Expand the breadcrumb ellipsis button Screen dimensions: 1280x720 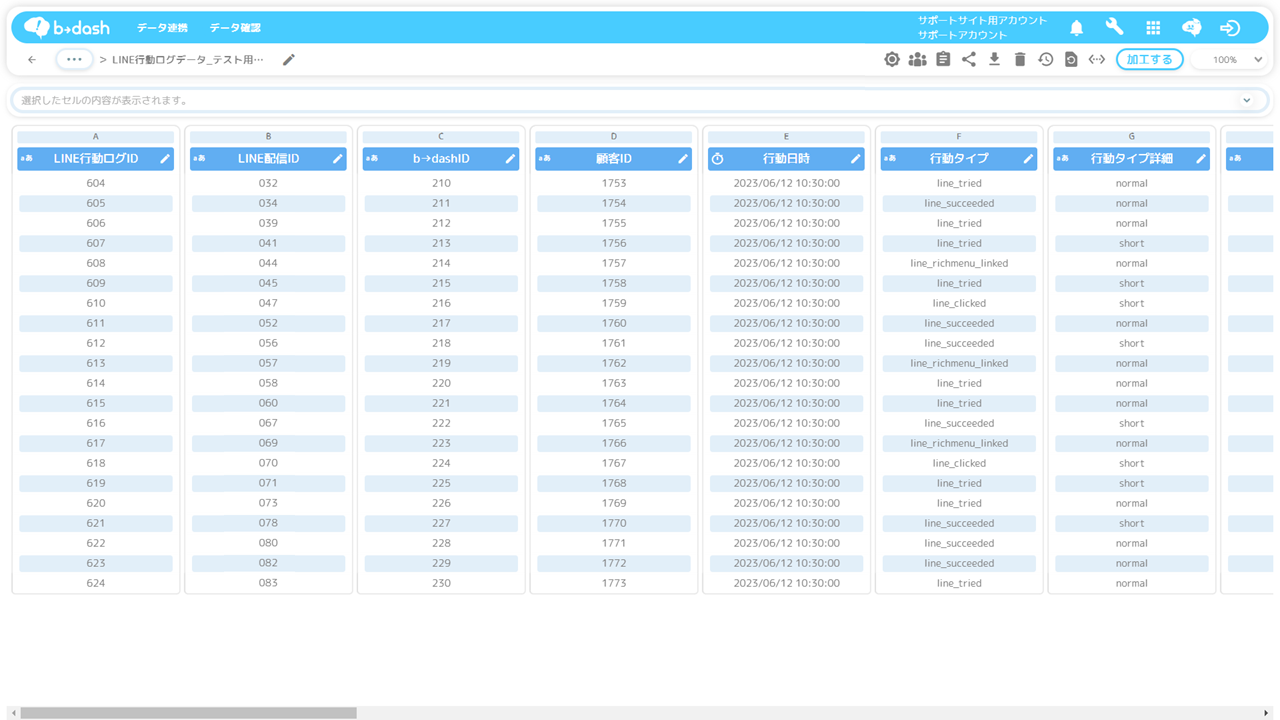tap(74, 60)
